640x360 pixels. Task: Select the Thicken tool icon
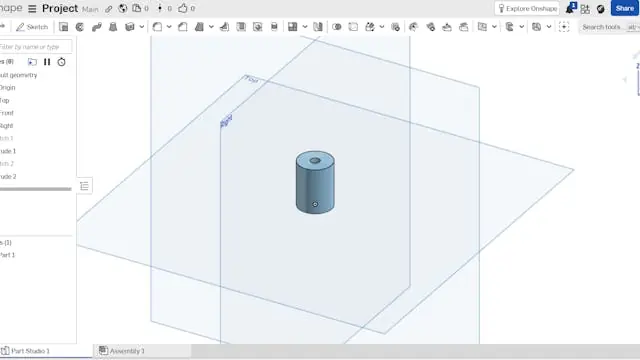[130, 27]
